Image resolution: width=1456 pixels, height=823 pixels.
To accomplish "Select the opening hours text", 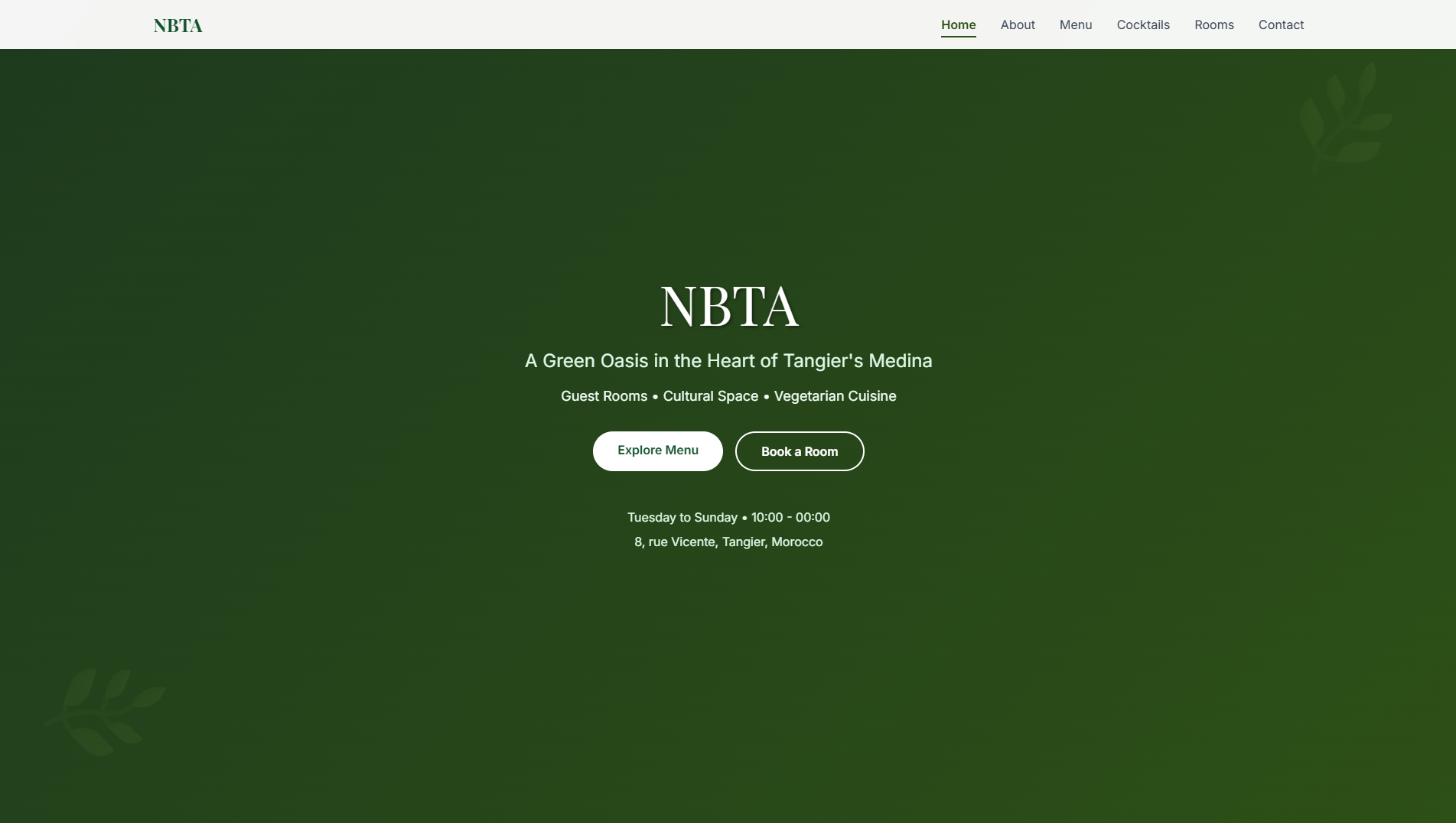I will (728, 517).
